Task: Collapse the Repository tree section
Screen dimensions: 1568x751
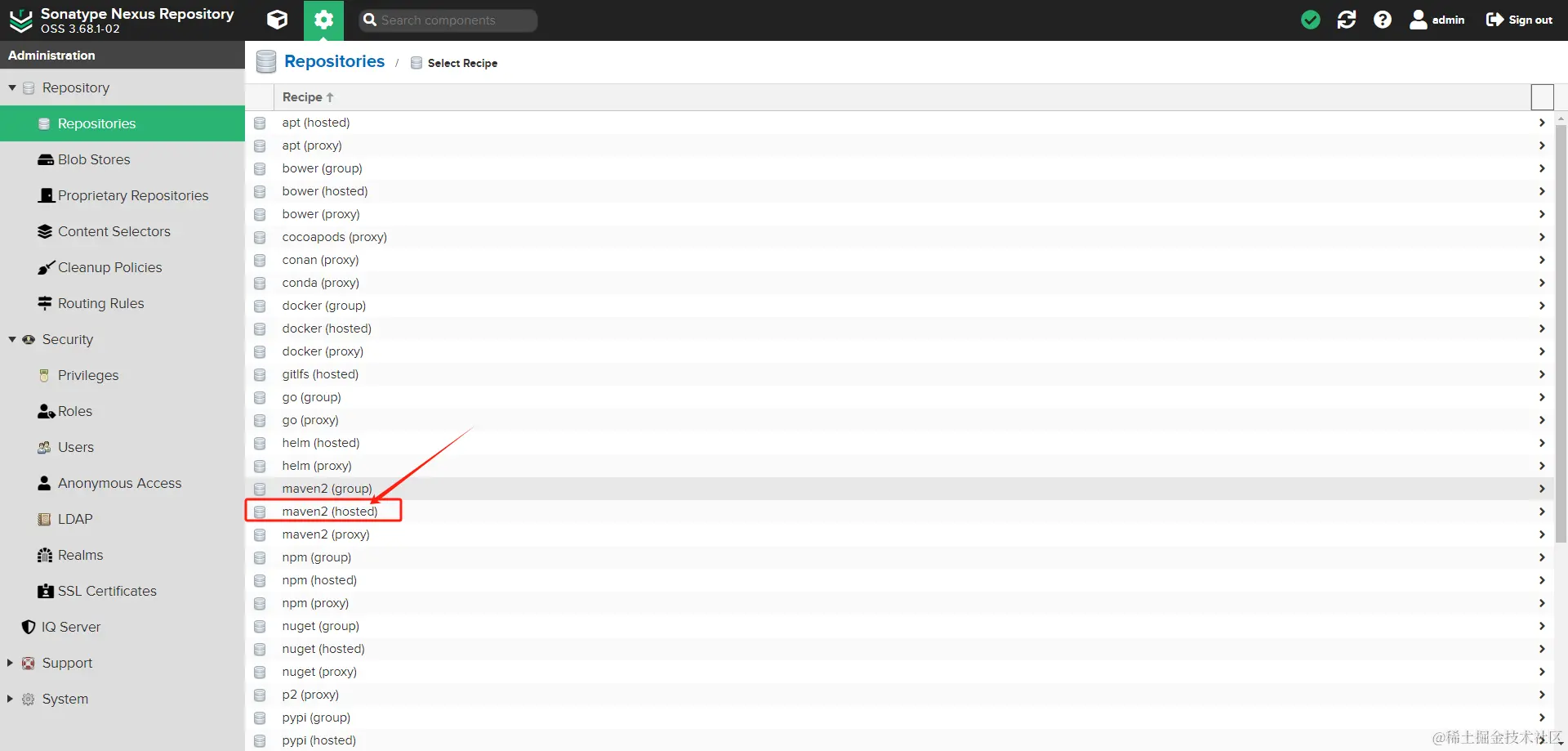Action: 12,87
